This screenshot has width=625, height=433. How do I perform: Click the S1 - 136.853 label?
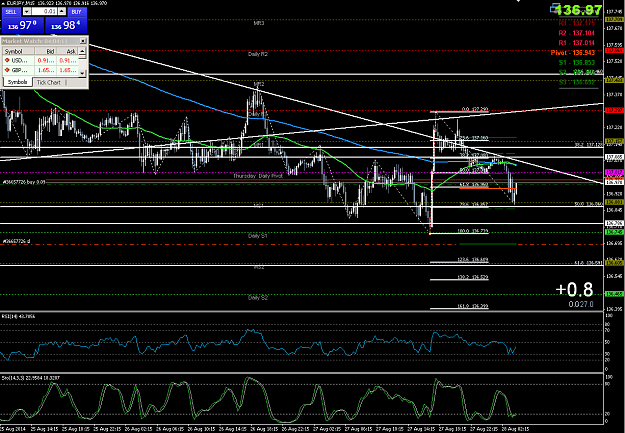coord(576,63)
